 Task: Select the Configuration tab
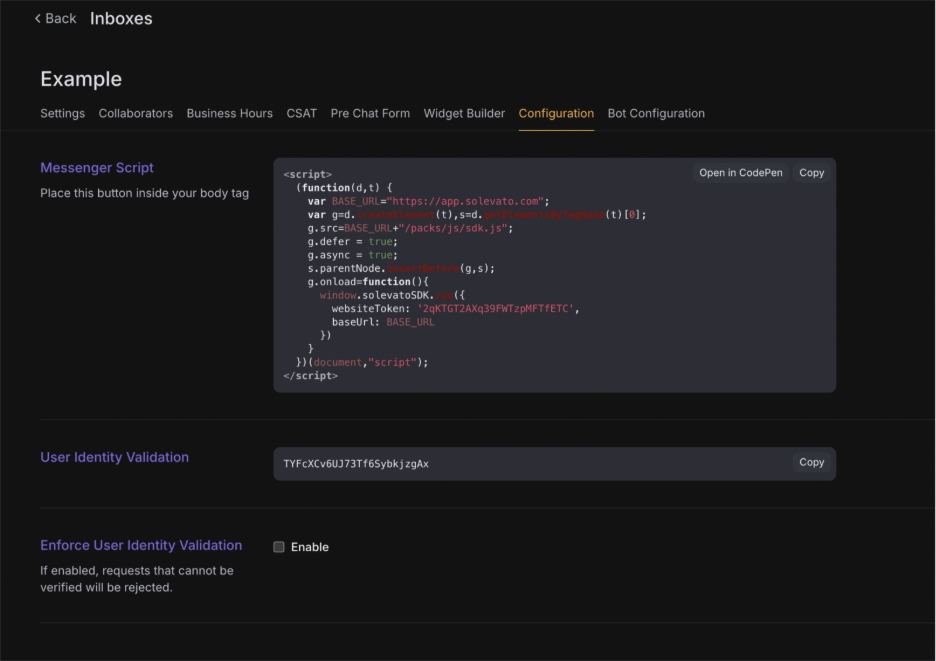[x=556, y=113]
